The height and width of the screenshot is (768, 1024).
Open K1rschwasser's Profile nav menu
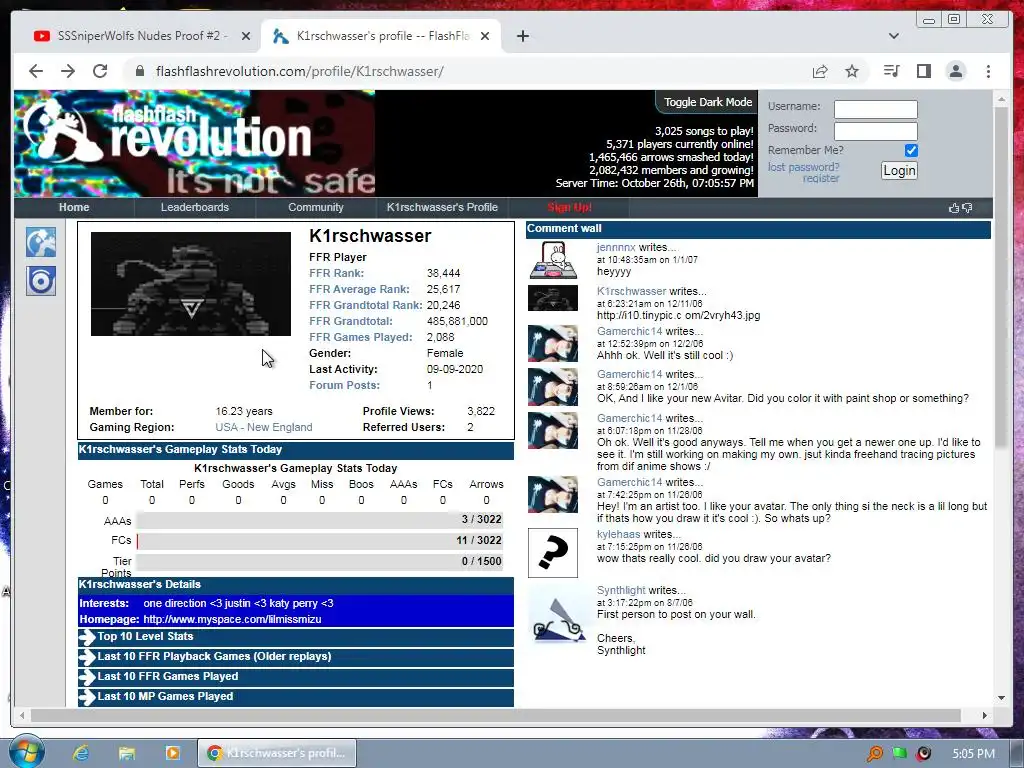click(442, 207)
